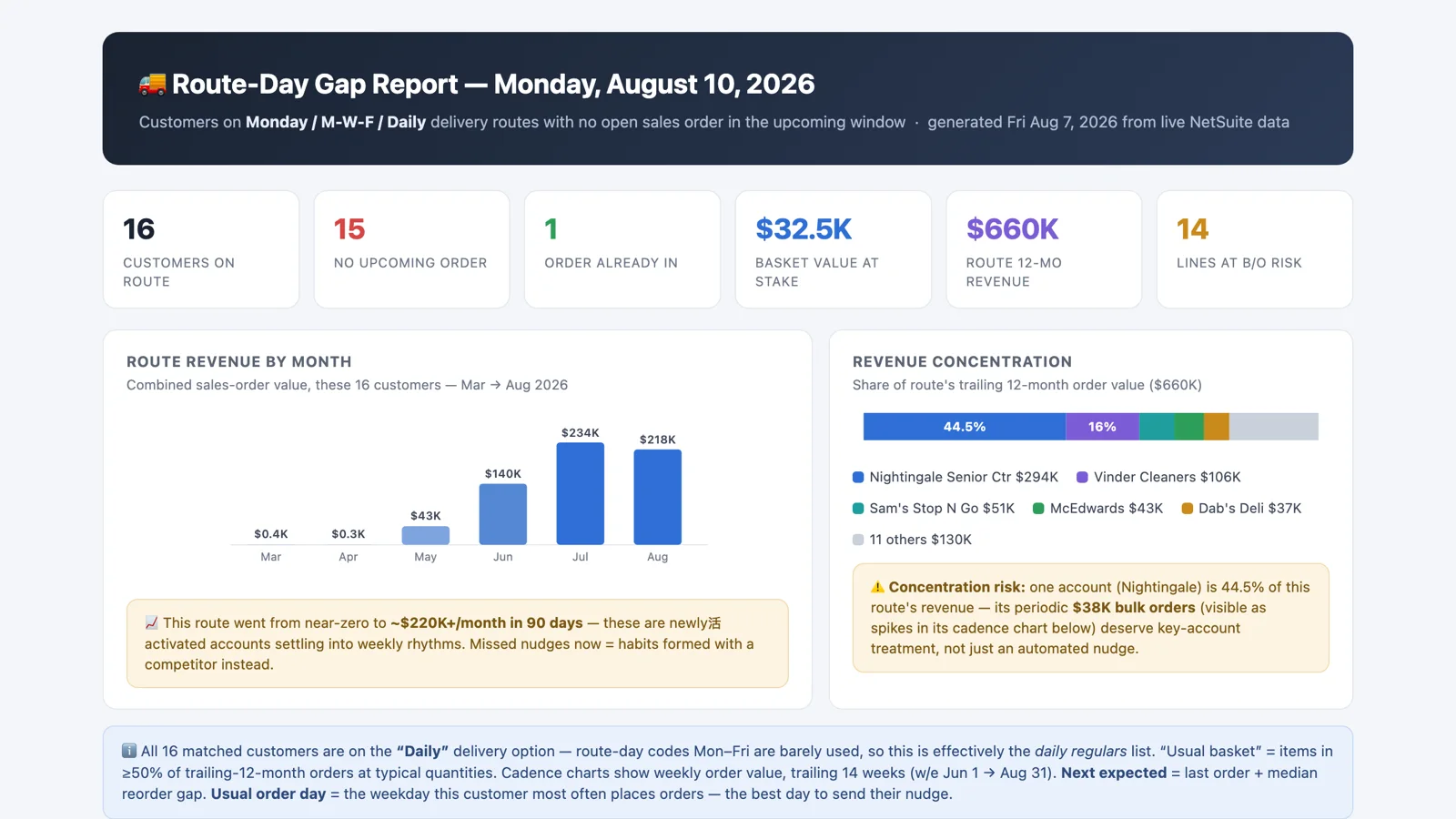The image size is (1456, 819).
Task: Open the 1 Order Already In card
Action: point(622,249)
